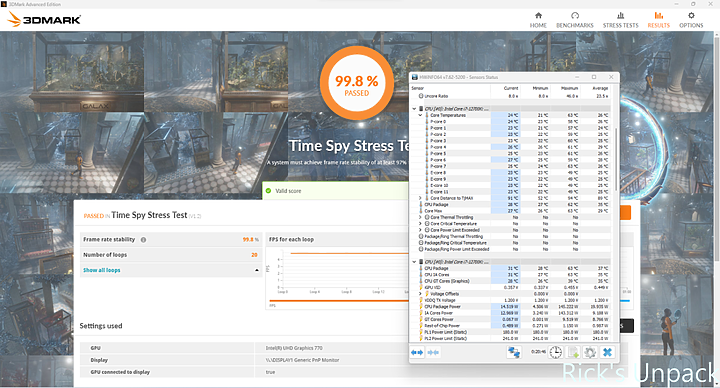Select the GT Cores Power row
Screen dimensions: 720x388
click(510, 319)
